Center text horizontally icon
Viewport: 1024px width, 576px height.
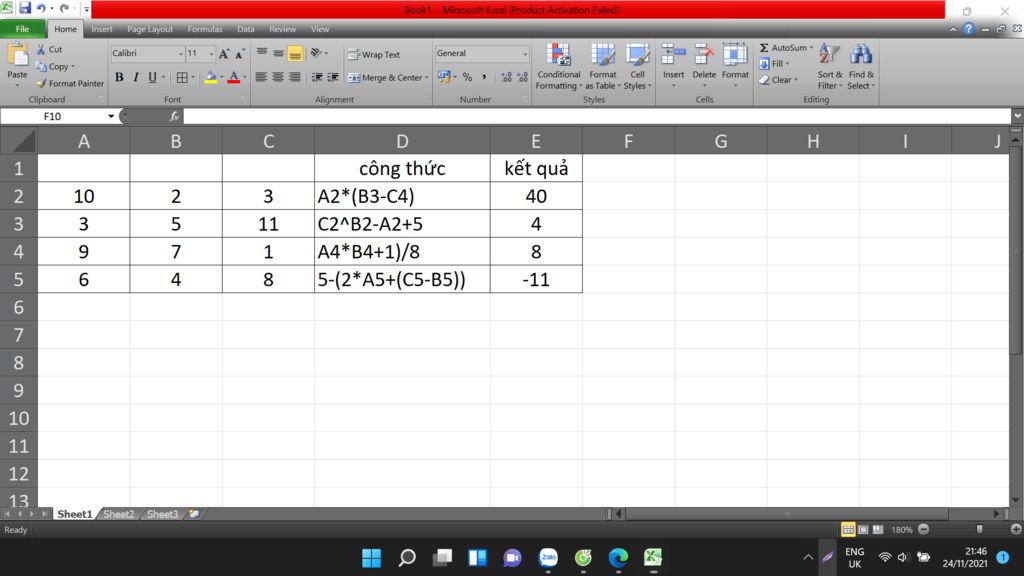[278, 77]
